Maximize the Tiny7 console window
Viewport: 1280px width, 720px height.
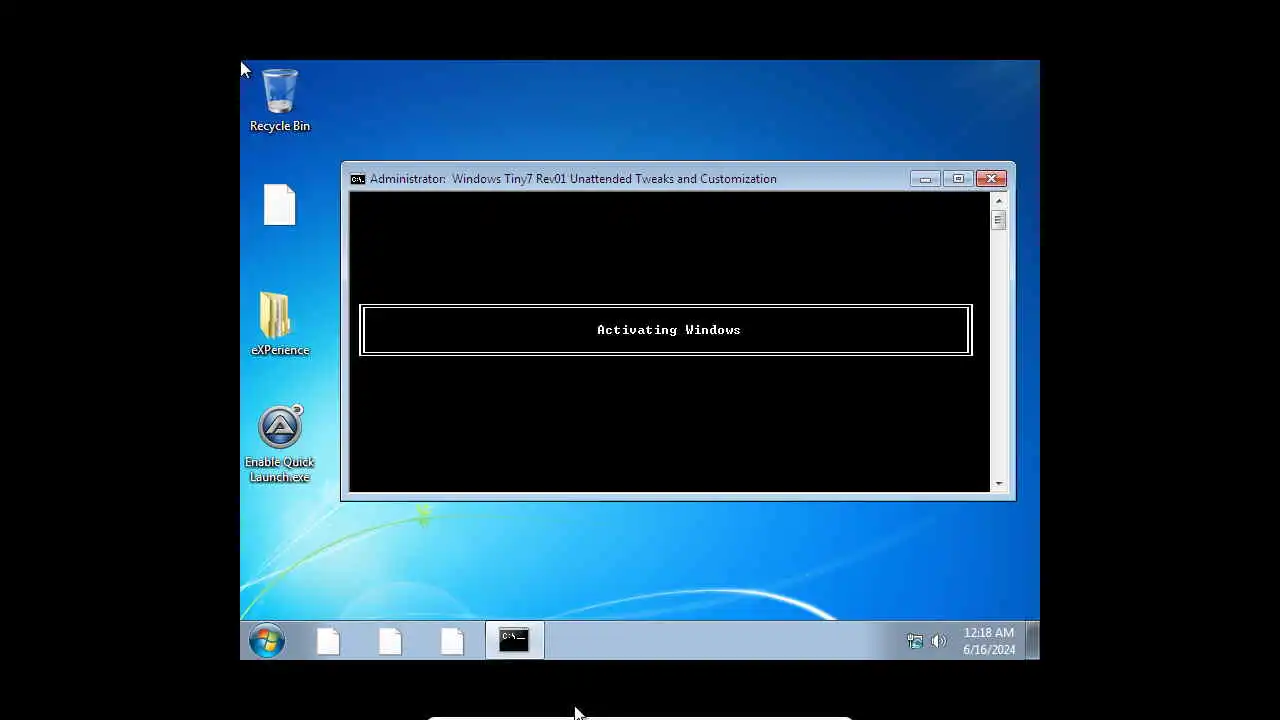tap(958, 179)
